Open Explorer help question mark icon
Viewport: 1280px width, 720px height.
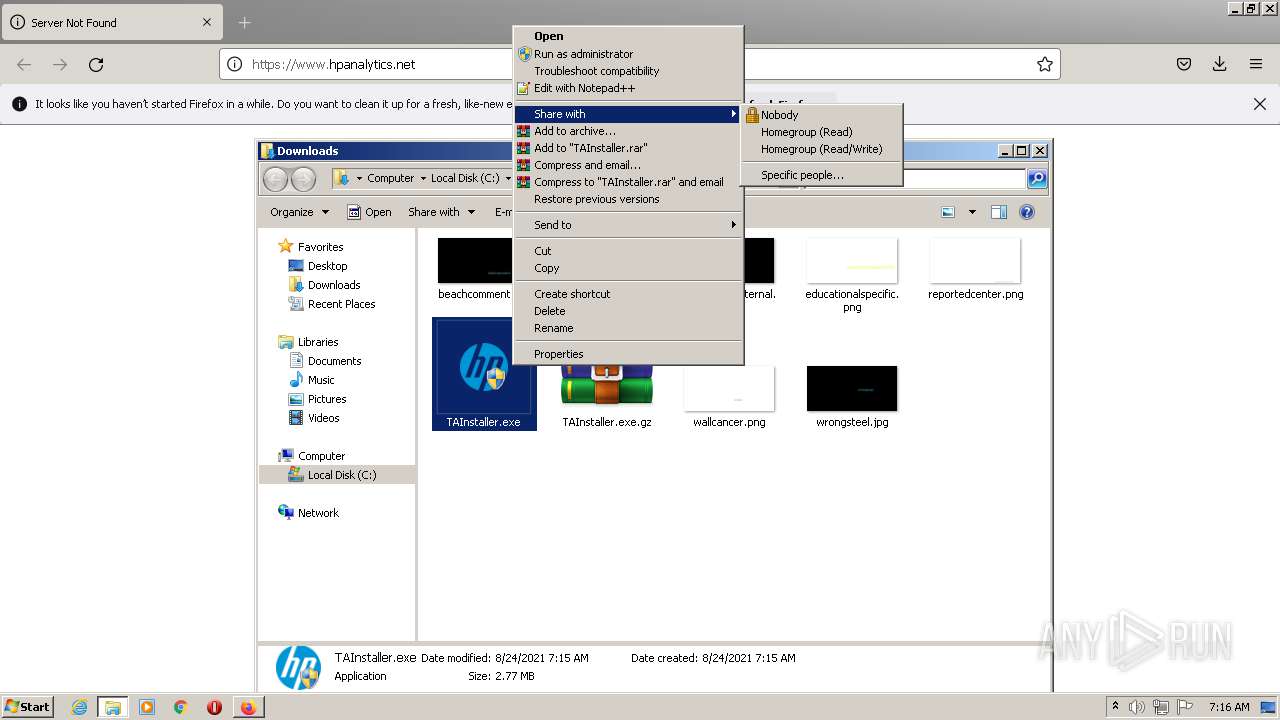coord(1026,212)
